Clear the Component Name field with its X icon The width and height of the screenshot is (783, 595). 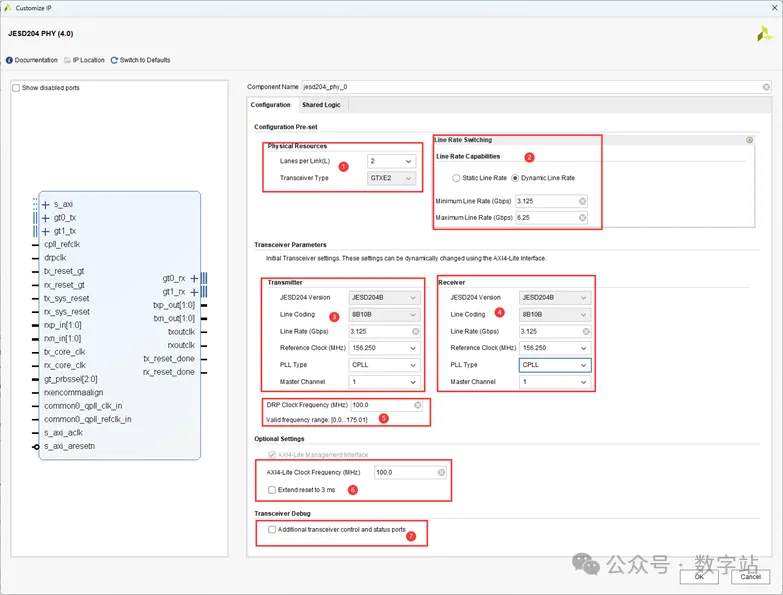pos(766,87)
